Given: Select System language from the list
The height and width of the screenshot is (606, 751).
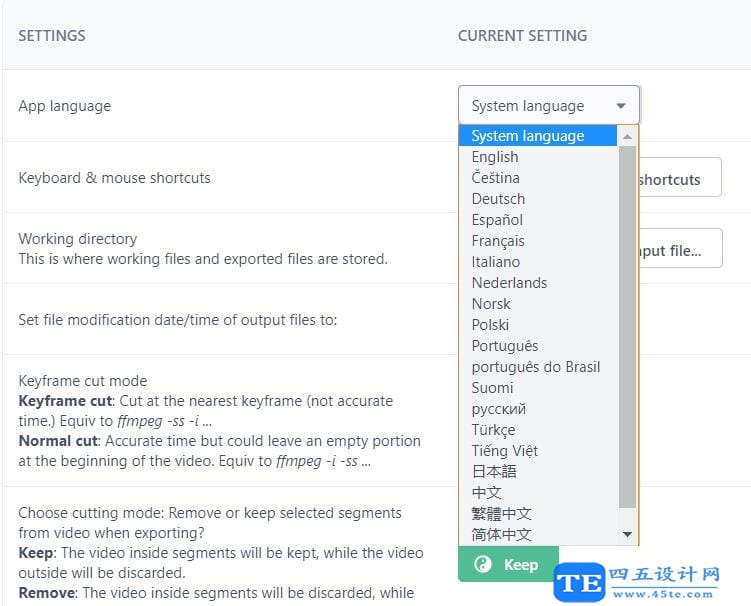Looking at the screenshot, I should (x=528, y=136).
